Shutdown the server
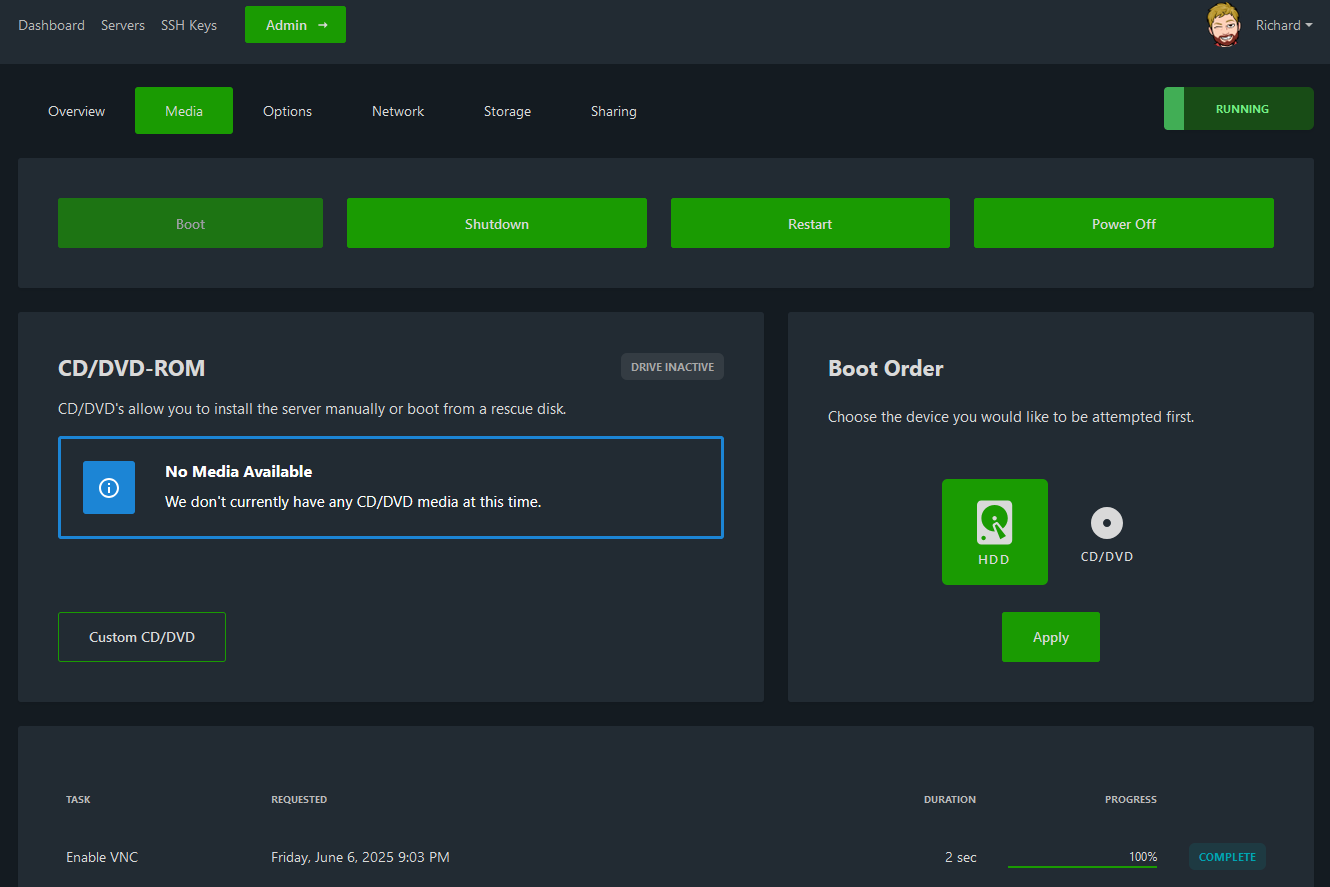Image resolution: width=1330 pixels, height=887 pixels. click(x=497, y=223)
